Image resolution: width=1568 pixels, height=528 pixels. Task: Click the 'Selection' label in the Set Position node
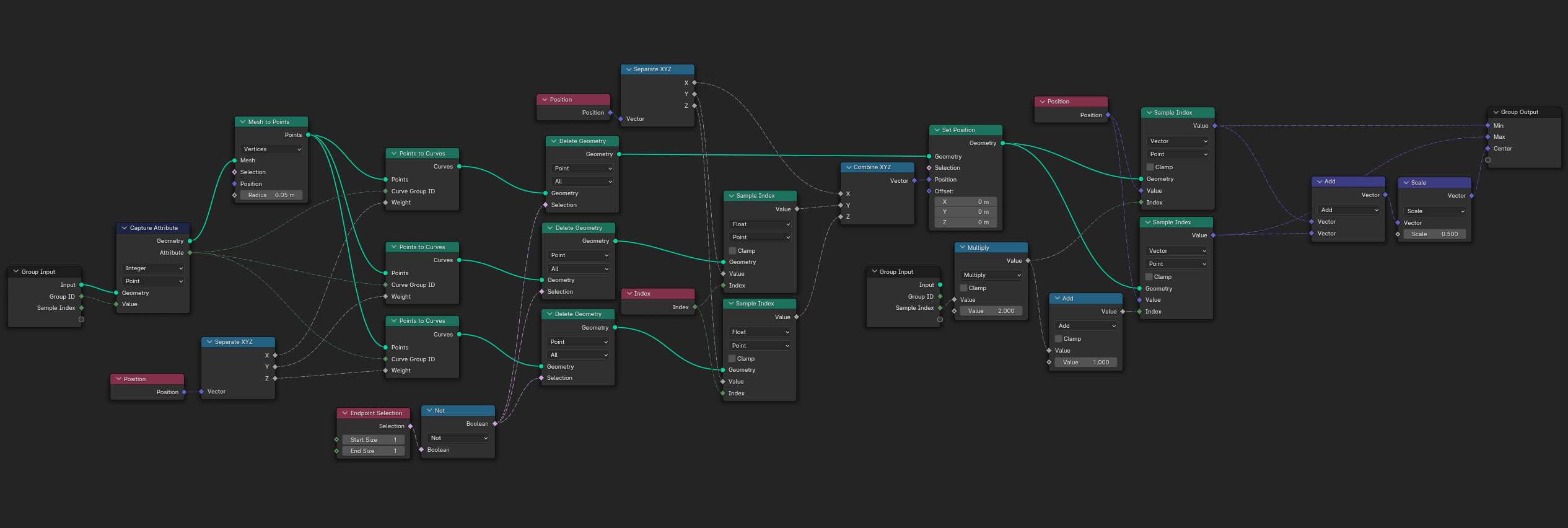947,168
